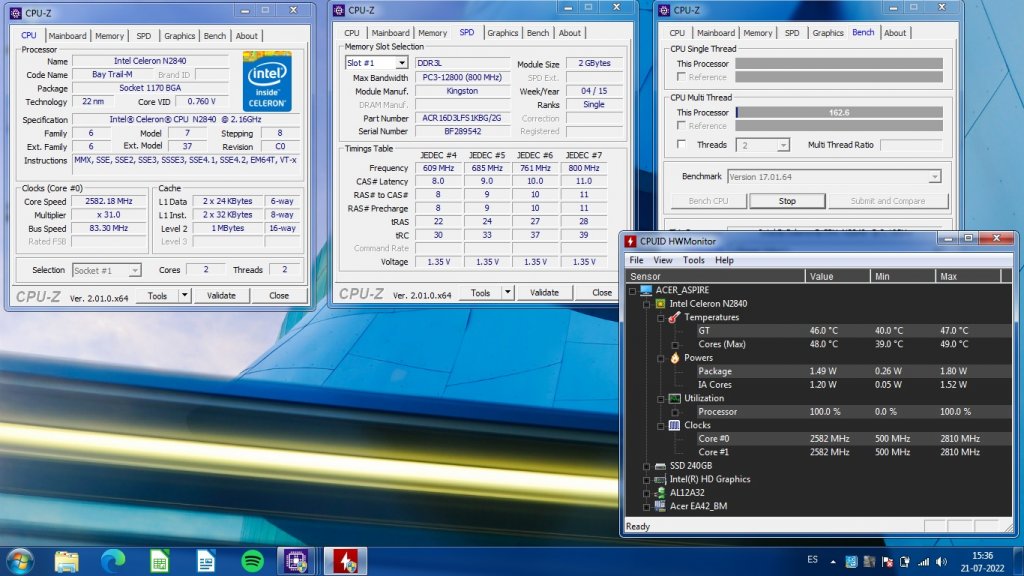Click the CPU-Z title bar icon of the CPU tab window

[16, 13]
